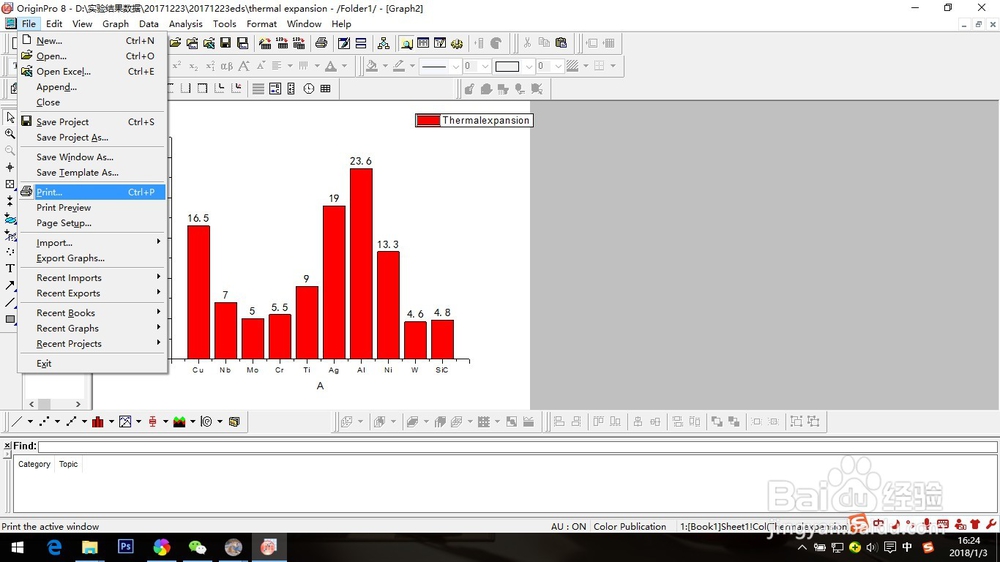Viewport: 1000px width, 562px height.
Task: Open Photoshop from the taskbar
Action: [x=126, y=547]
